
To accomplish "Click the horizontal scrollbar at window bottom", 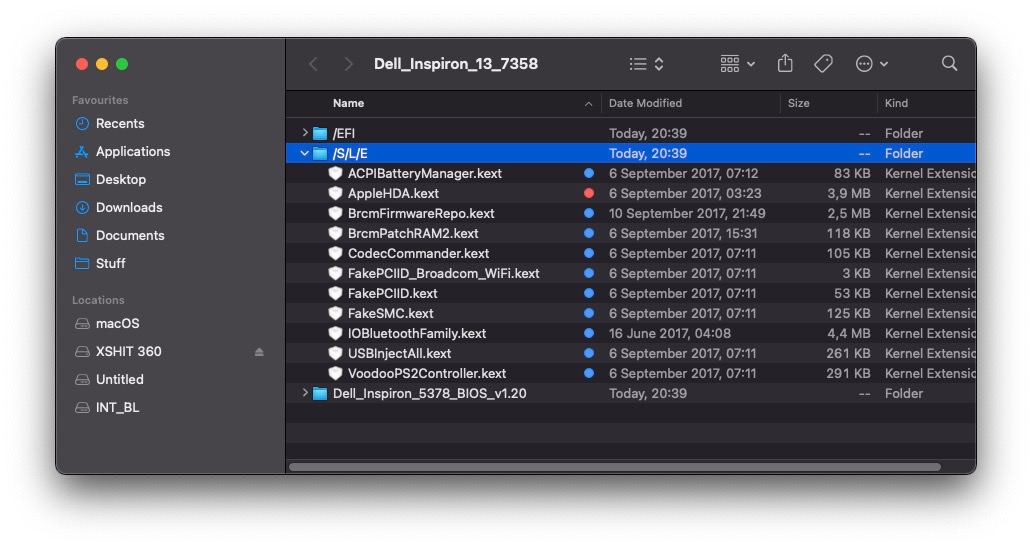I will pos(615,467).
